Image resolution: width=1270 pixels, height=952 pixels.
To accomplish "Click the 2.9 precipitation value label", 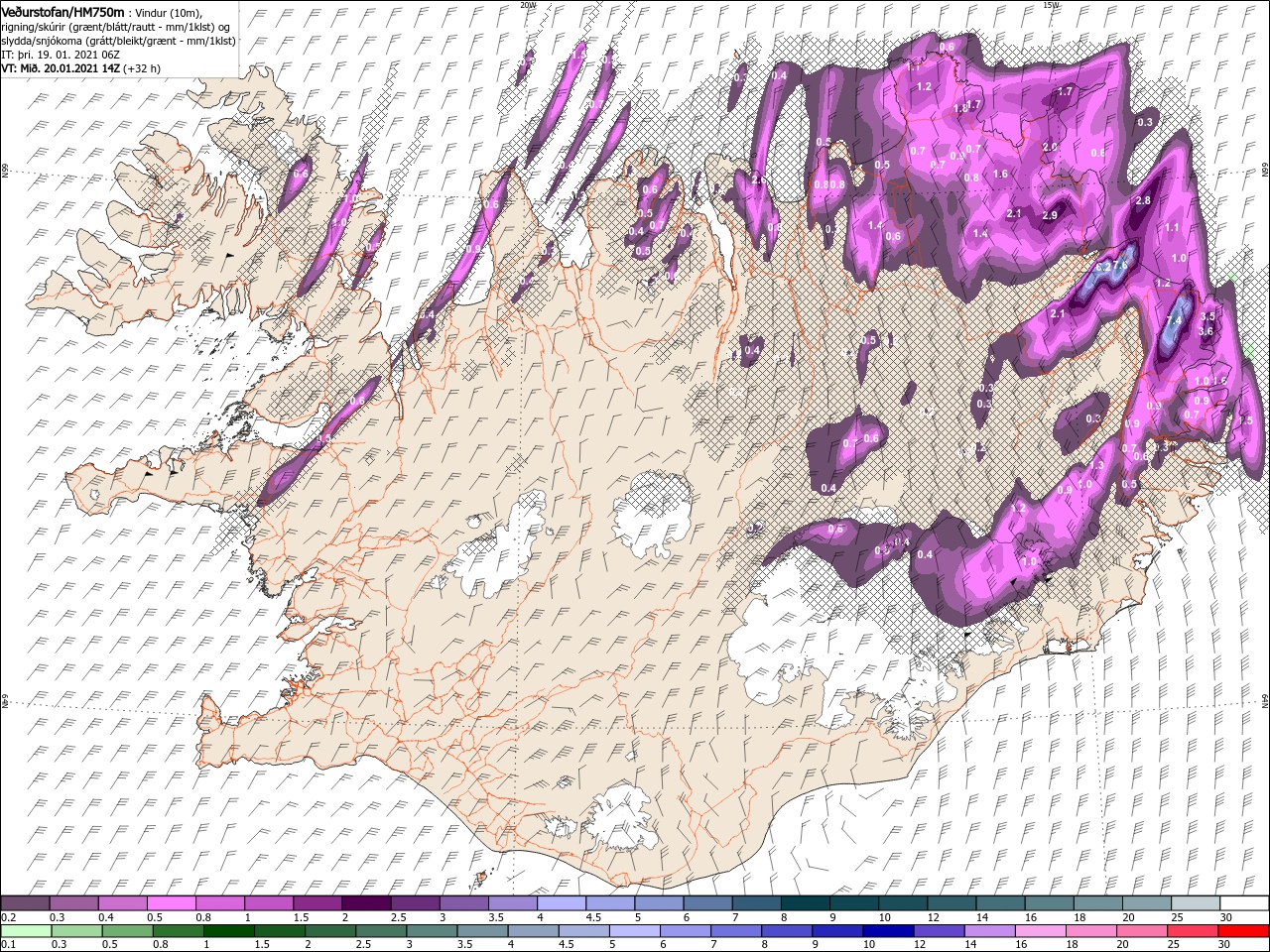I will [1050, 215].
